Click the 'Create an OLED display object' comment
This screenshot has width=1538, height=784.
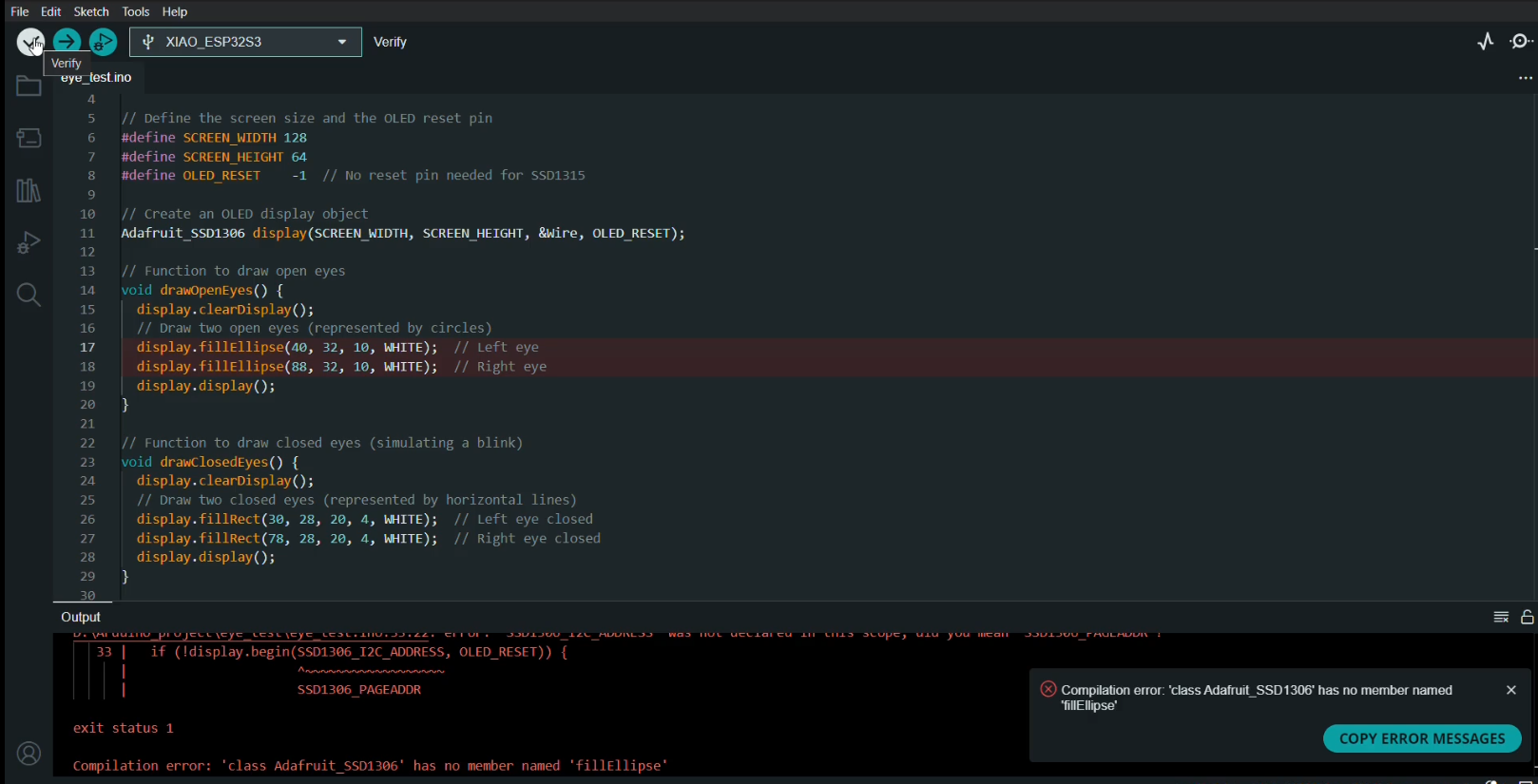pyautogui.click(x=245, y=214)
